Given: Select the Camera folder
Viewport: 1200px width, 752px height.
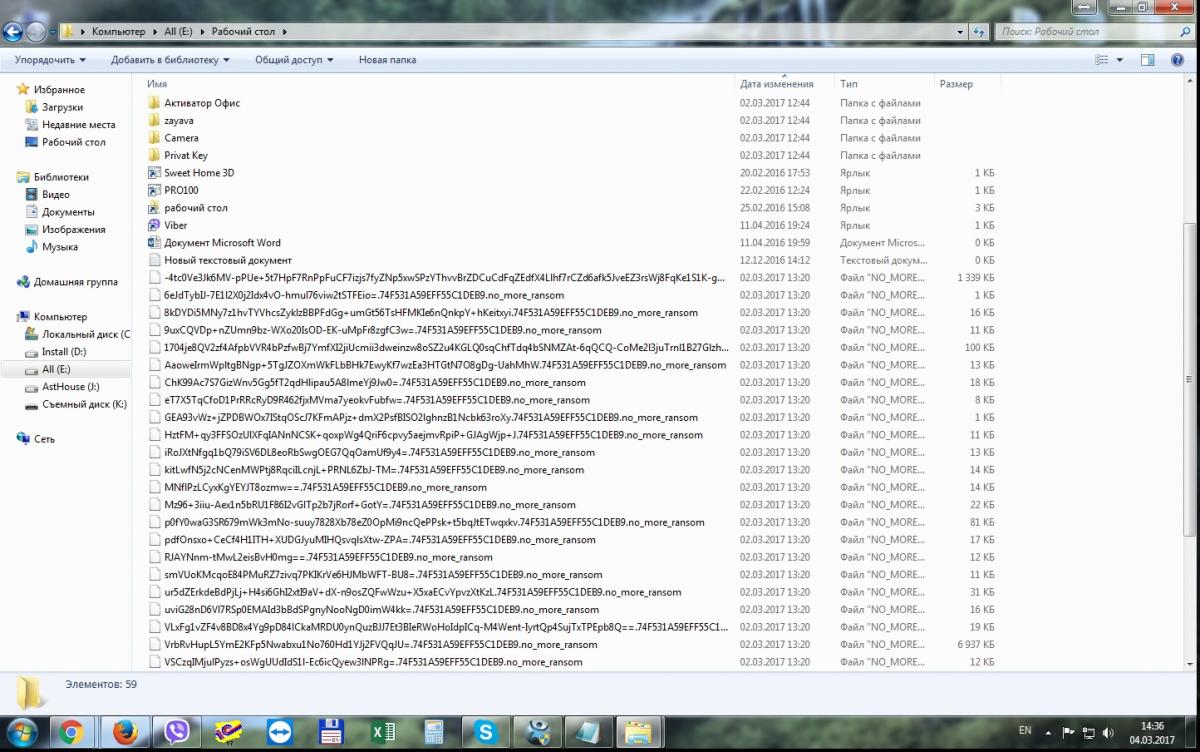Looking at the screenshot, I should coord(181,138).
